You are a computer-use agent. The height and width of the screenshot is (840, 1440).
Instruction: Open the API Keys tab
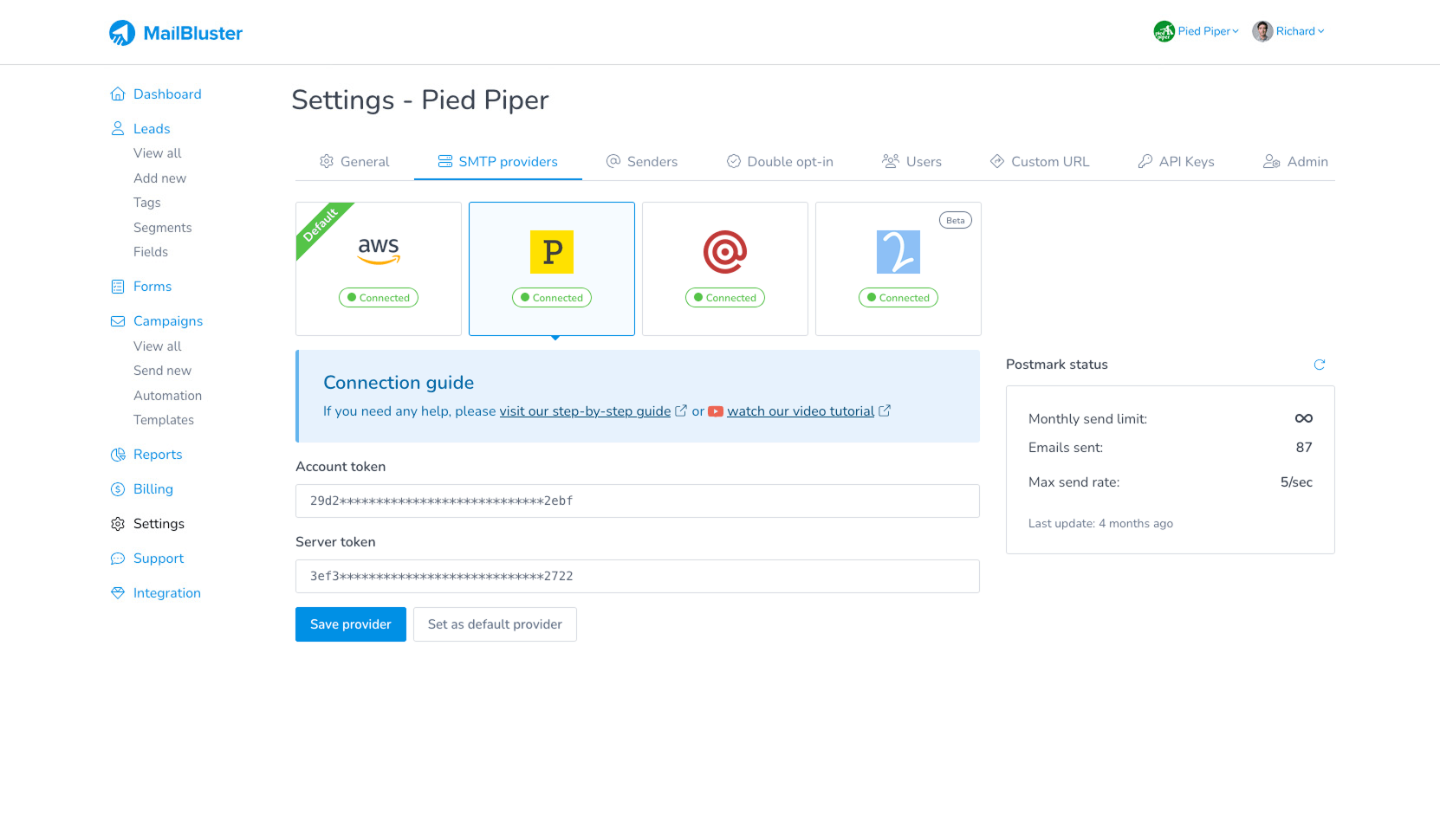pyautogui.click(x=1176, y=162)
